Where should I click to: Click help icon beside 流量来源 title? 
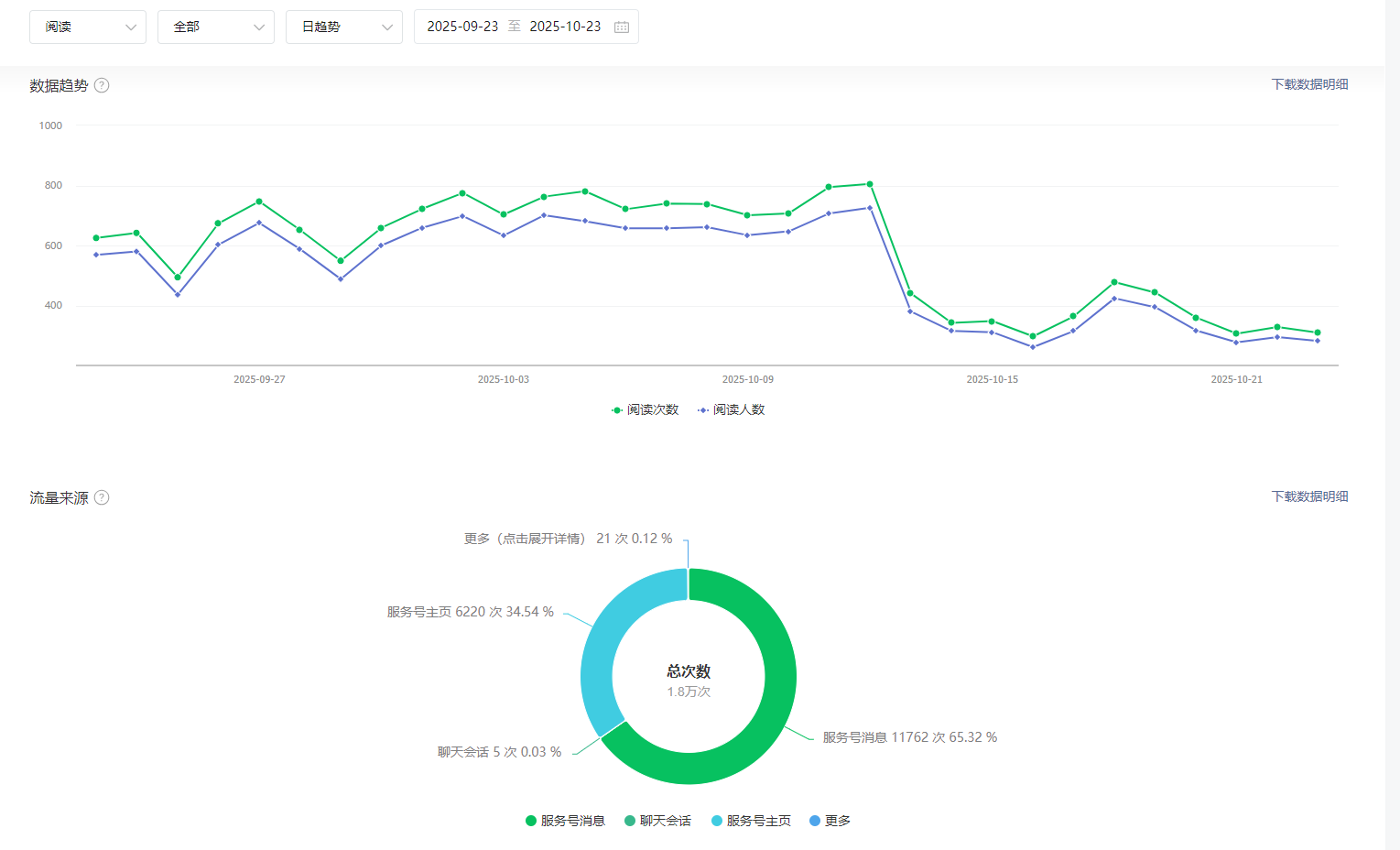tap(102, 497)
